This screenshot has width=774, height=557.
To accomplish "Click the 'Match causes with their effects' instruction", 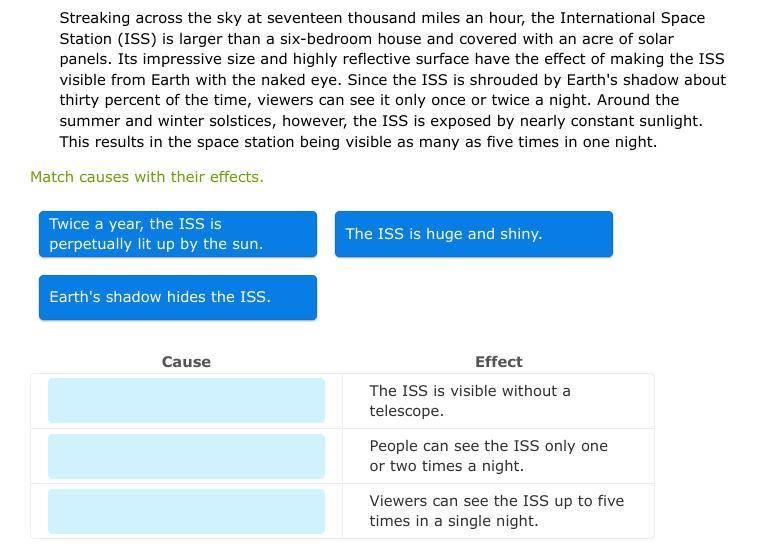I will 147,177.
